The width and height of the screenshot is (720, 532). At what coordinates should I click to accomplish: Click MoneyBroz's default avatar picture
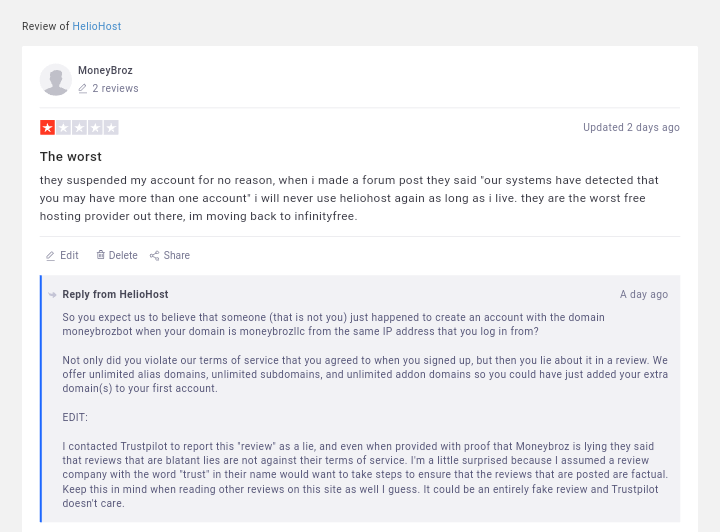(x=56, y=80)
